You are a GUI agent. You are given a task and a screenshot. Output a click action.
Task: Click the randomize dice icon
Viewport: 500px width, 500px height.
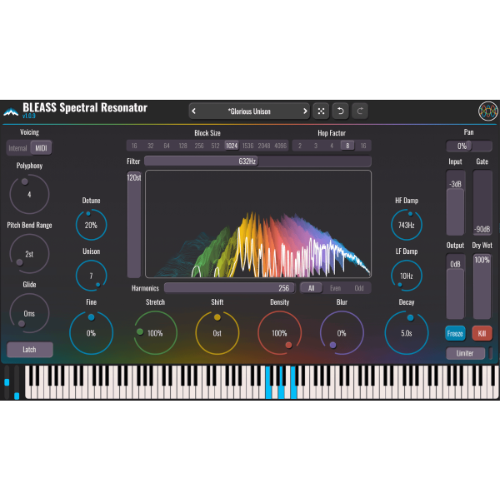pyautogui.click(x=321, y=111)
